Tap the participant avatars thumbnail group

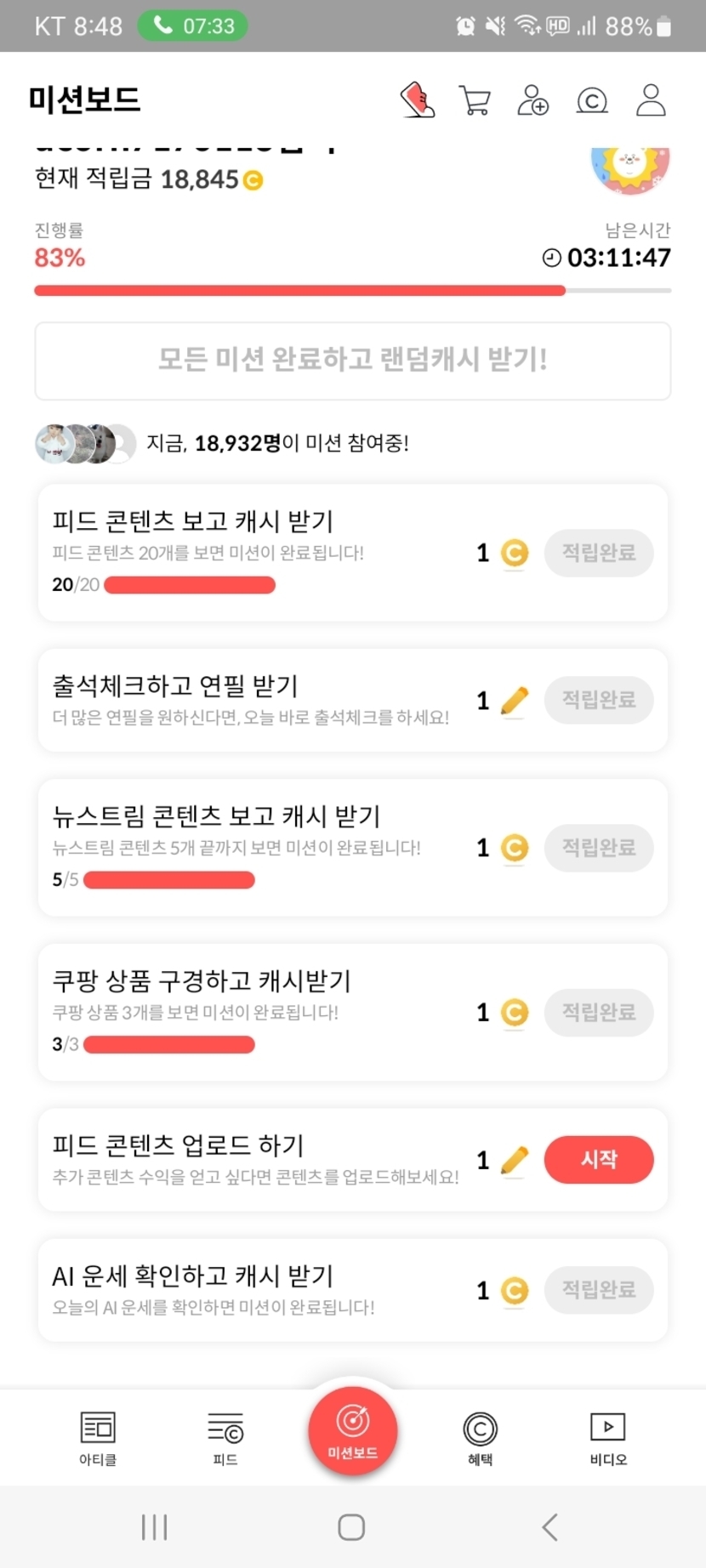coord(85,443)
